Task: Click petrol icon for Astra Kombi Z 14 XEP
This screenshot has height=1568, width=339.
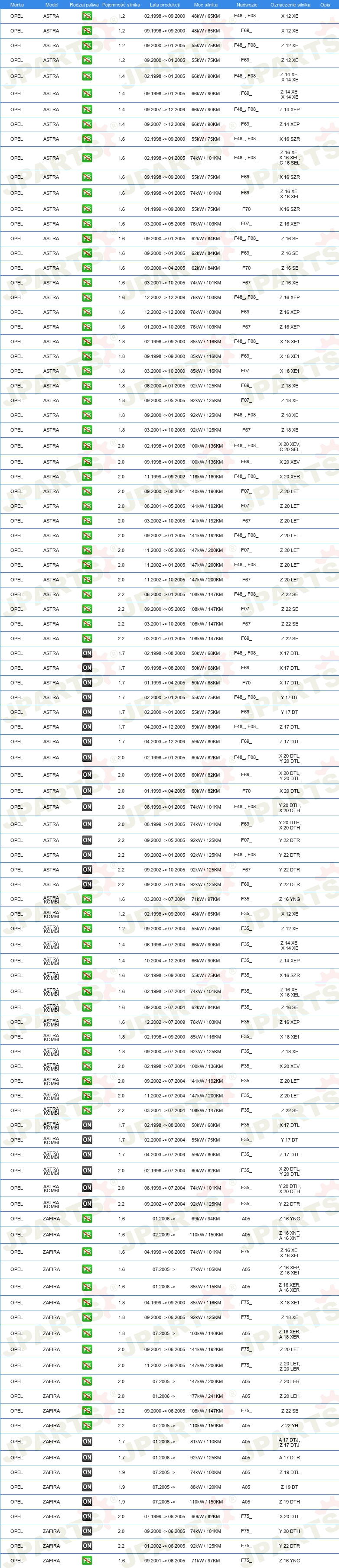Action: (x=87, y=961)
